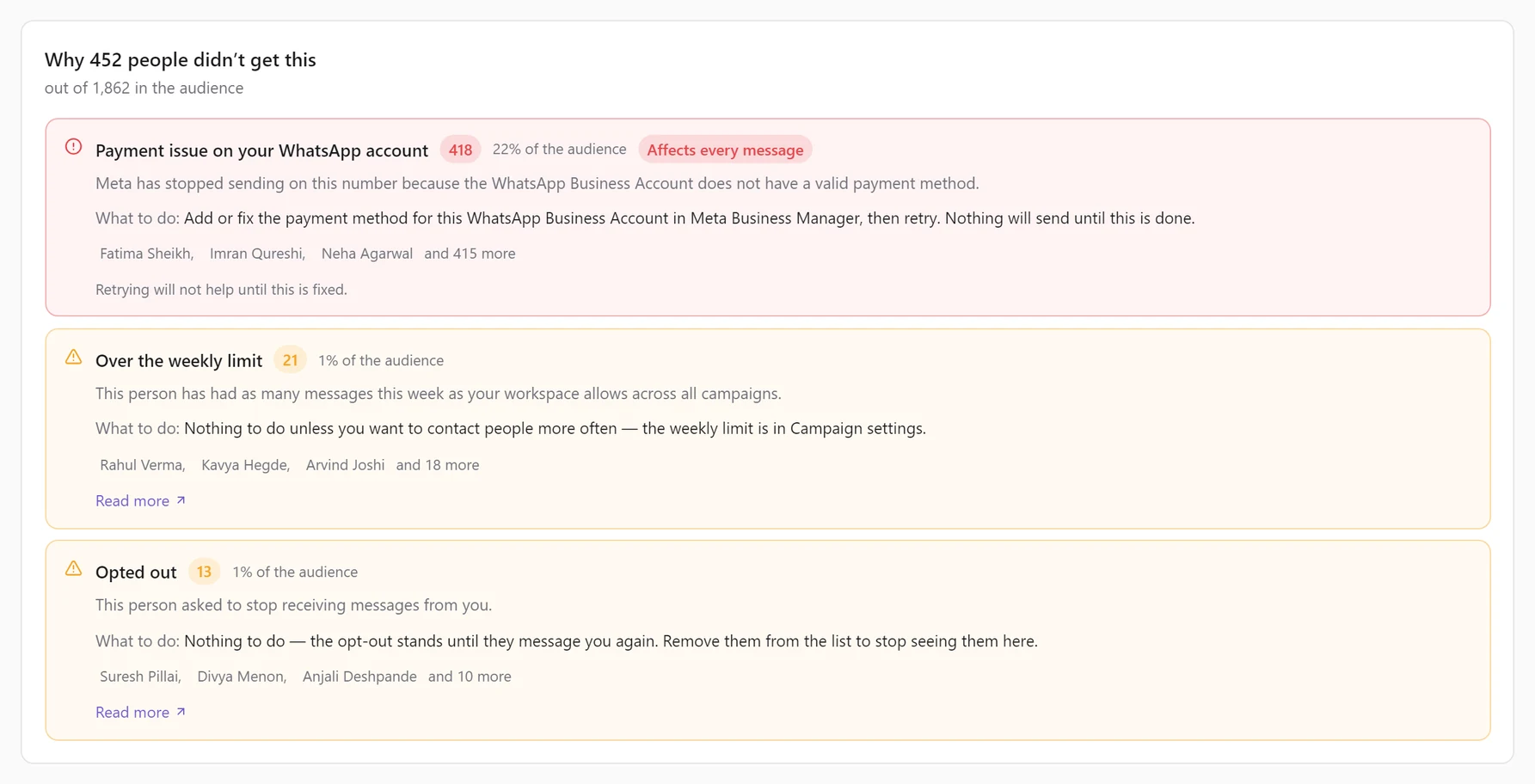Click the 21 count badge

290,360
